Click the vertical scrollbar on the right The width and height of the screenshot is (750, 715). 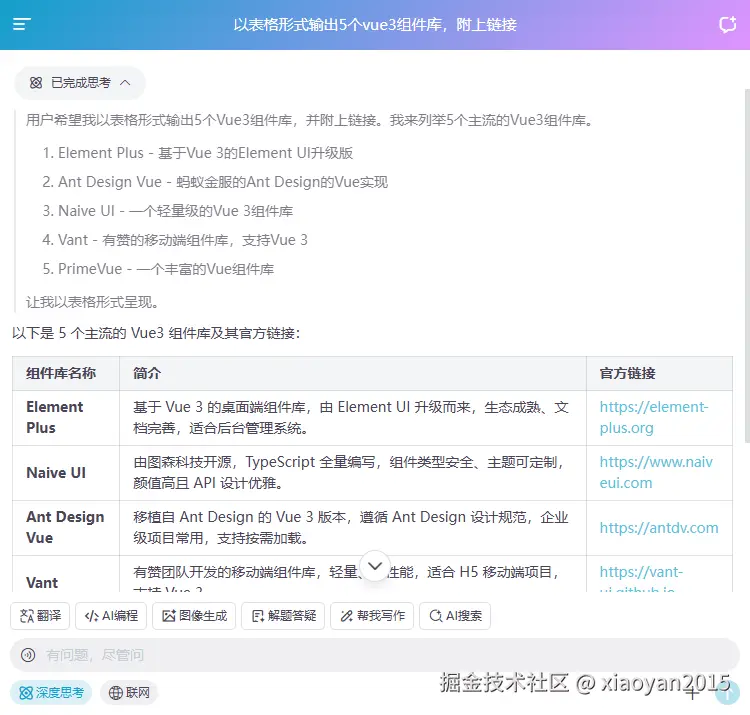click(x=747, y=265)
